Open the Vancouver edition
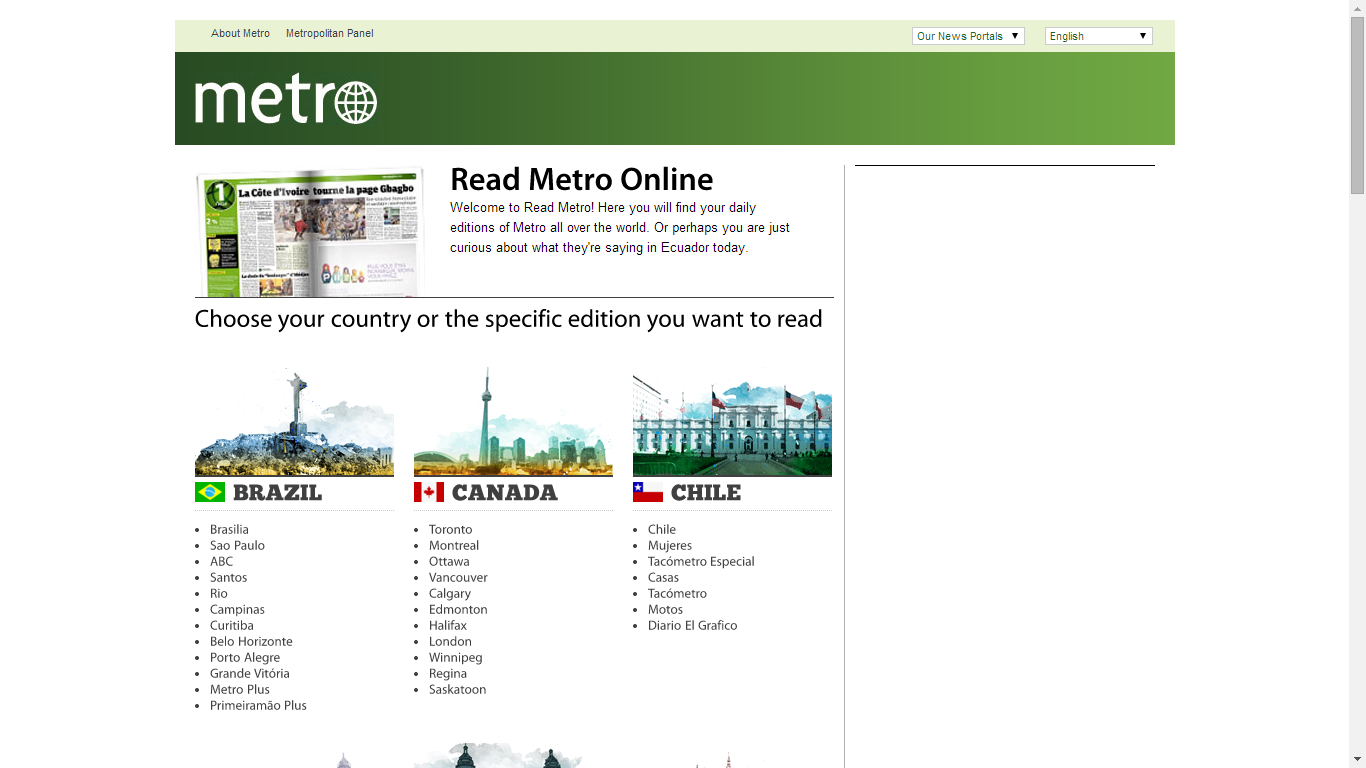Screen dimensions: 1366x768 point(458,578)
